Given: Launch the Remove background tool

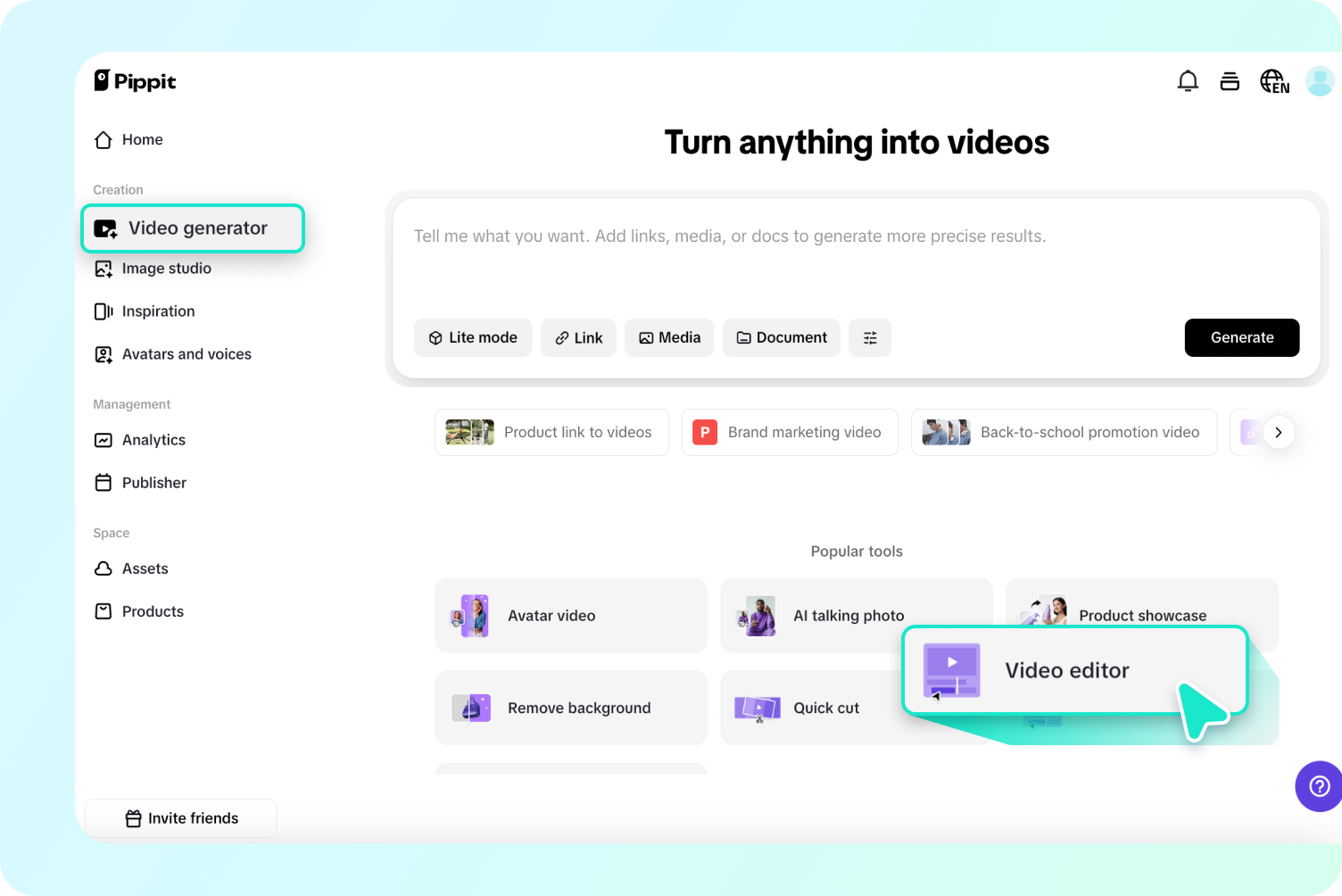Looking at the screenshot, I should tap(570, 708).
